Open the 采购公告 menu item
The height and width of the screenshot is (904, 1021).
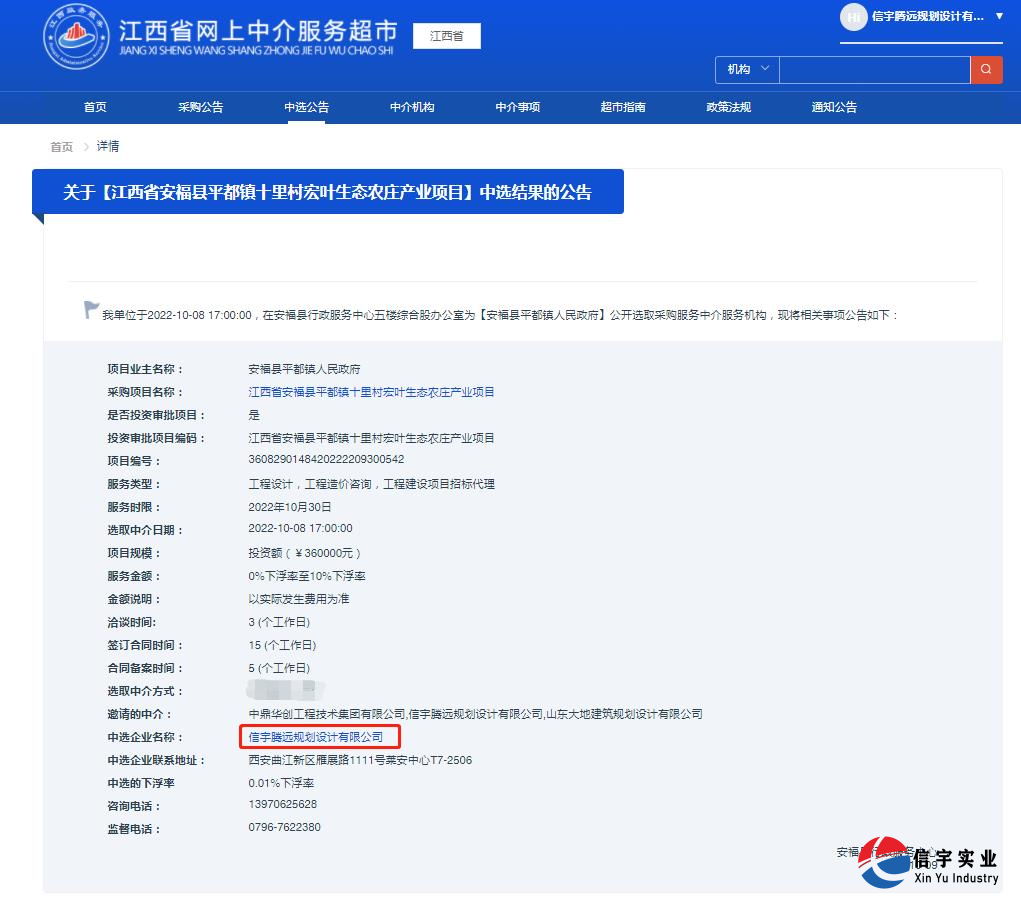pos(200,107)
